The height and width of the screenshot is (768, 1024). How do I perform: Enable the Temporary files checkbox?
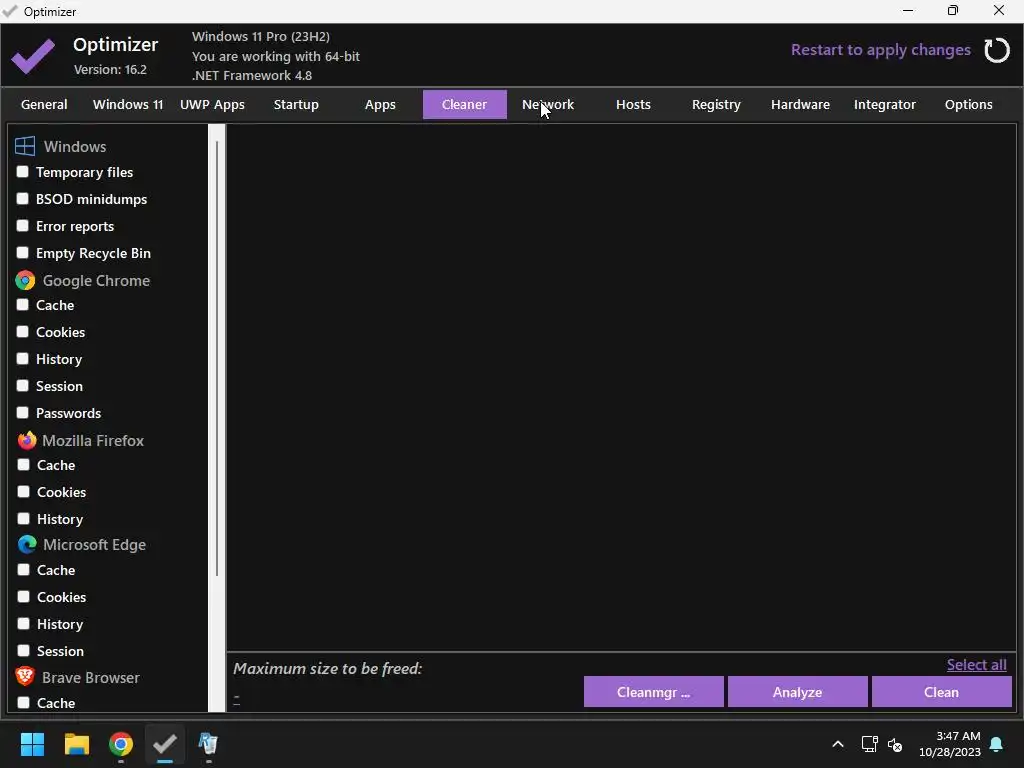click(x=23, y=172)
